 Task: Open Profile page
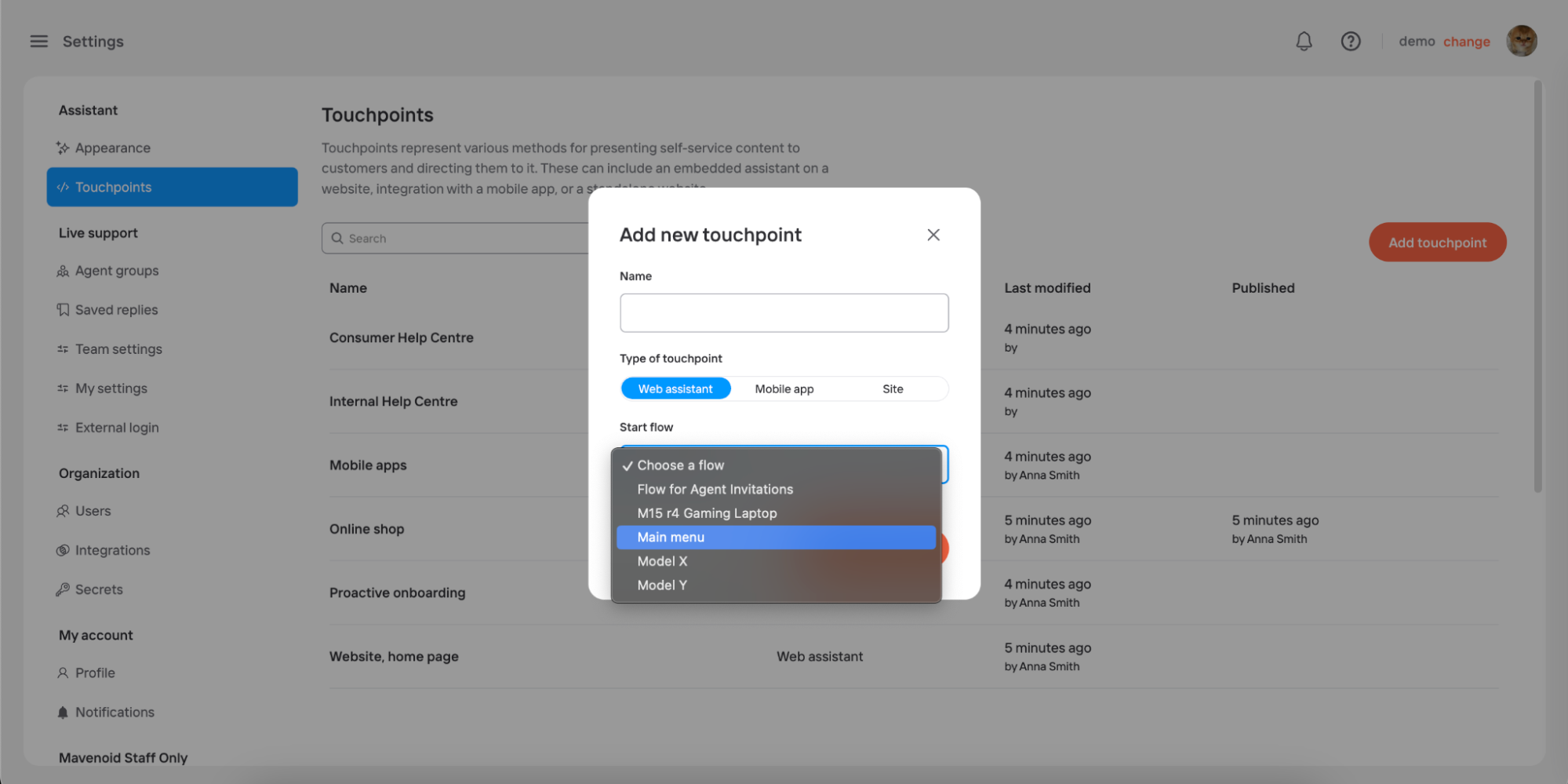tap(172, 673)
